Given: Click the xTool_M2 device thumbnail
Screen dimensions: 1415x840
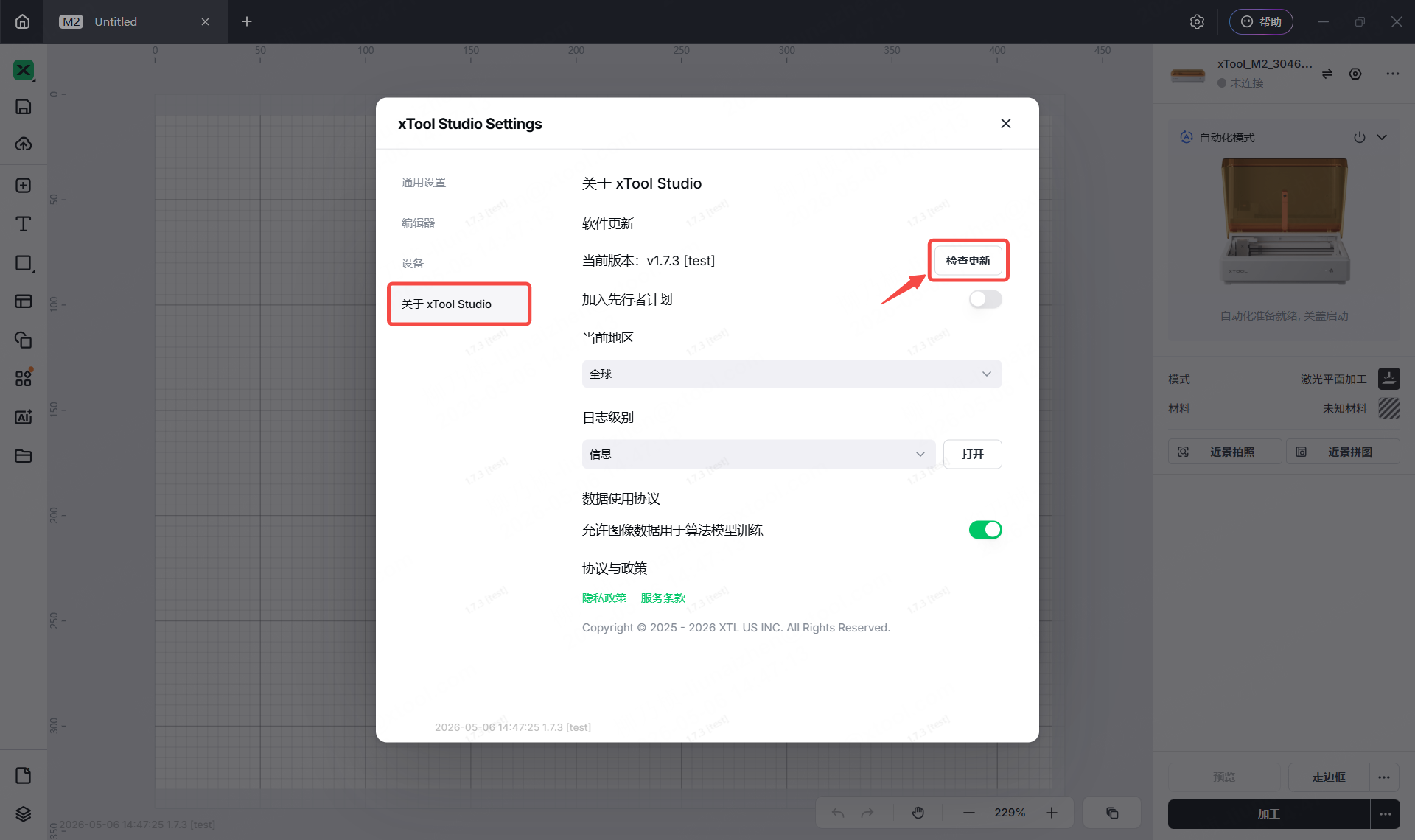Looking at the screenshot, I should click(x=1188, y=74).
